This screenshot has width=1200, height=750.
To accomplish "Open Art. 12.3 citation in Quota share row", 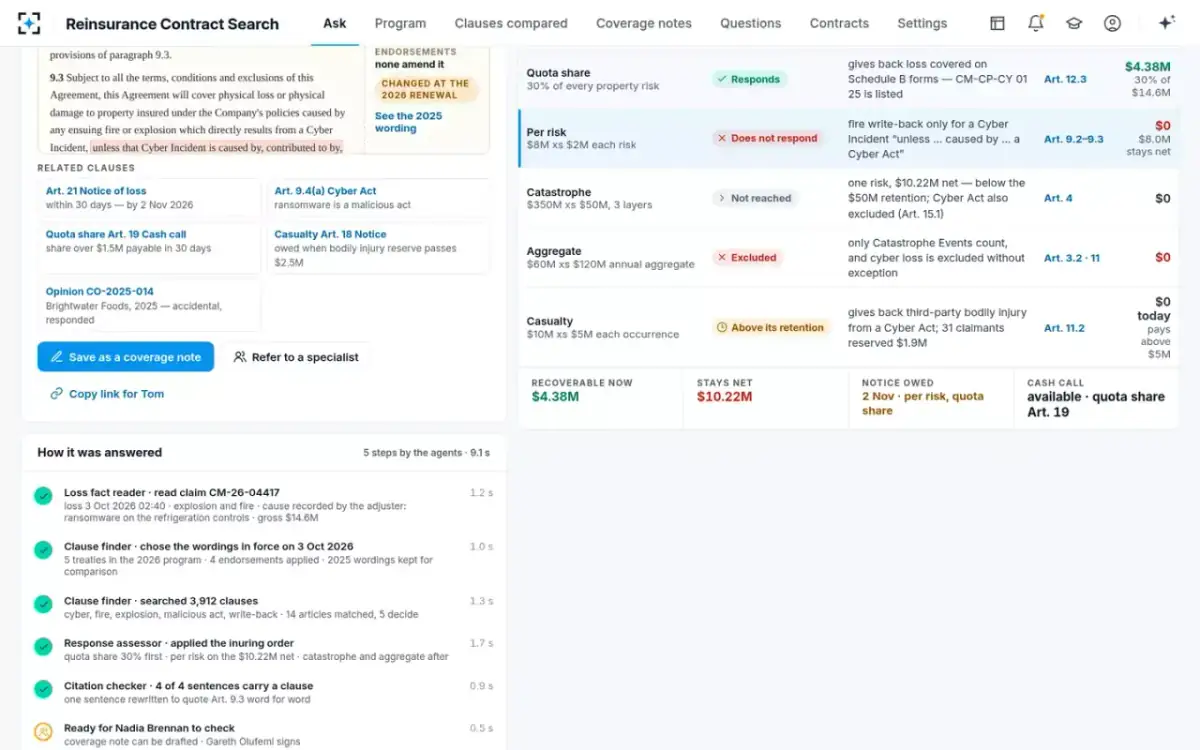I will [1065, 79].
